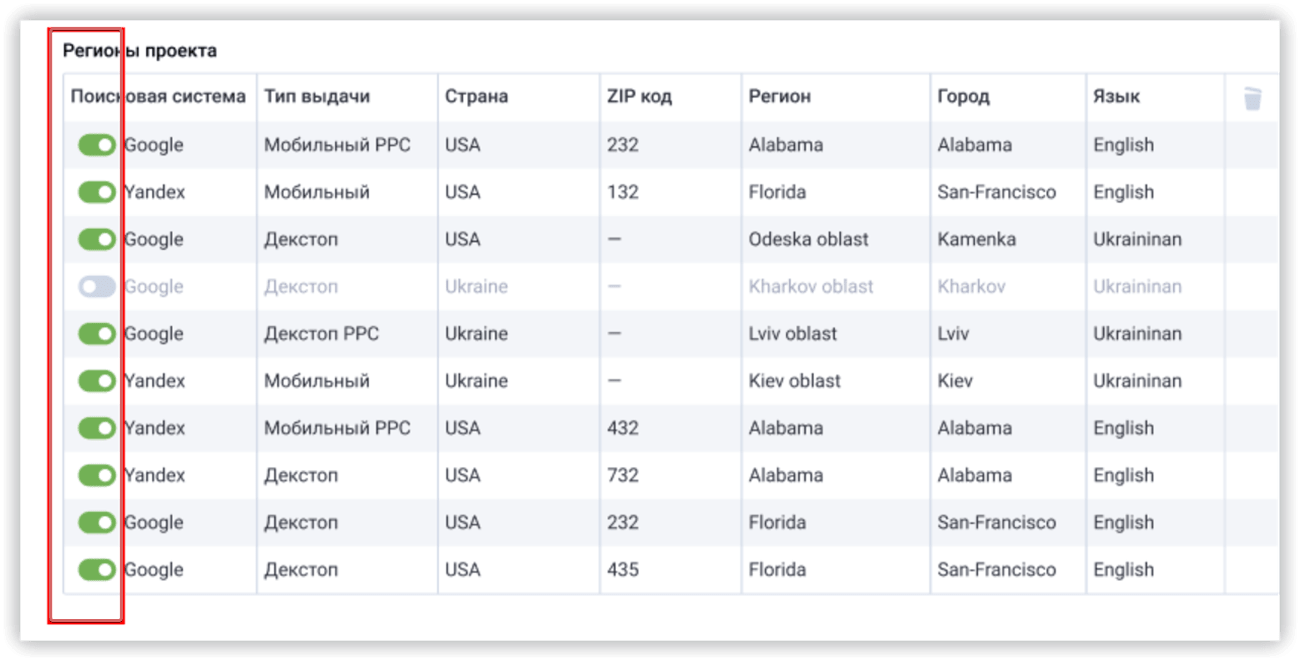
Task: Switch off toggle for Odeska oblast row
Action: point(97,239)
